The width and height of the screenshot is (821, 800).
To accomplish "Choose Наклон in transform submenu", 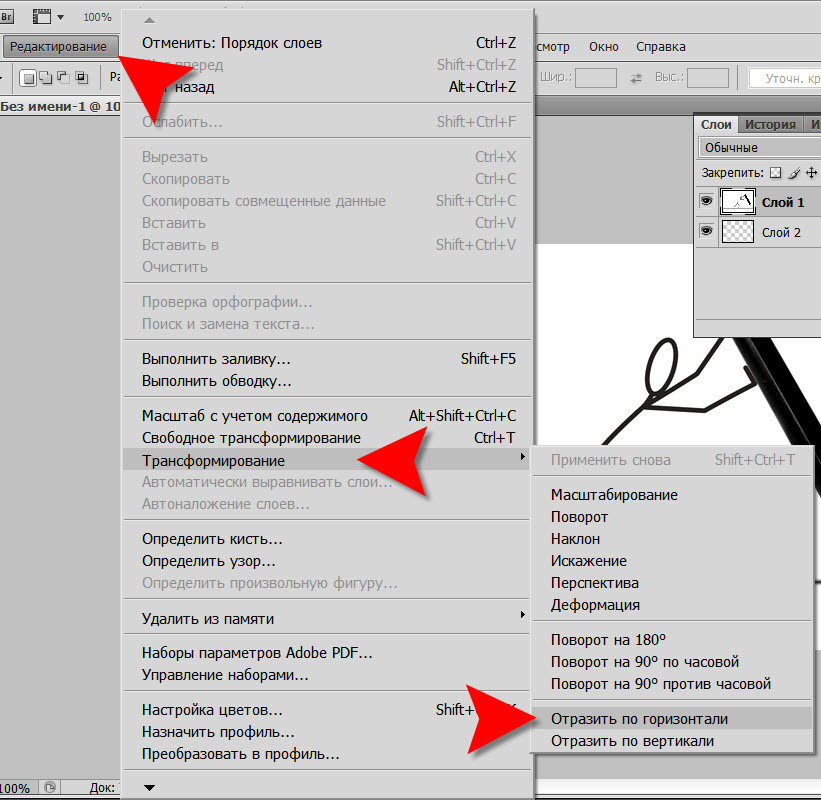I will click(673, 539).
